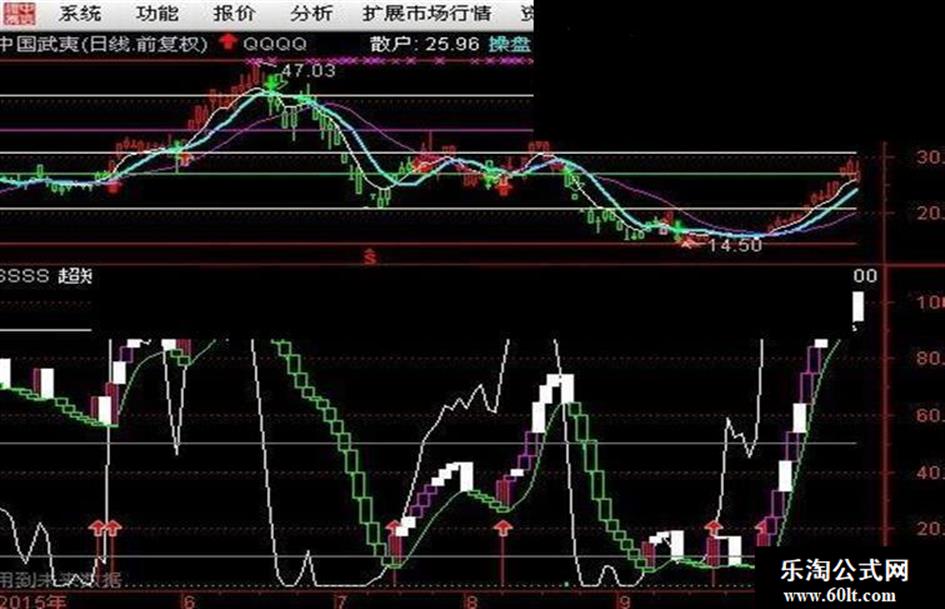Screen dimensions: 945x609
Task: Click the double red arrows near chart left
Action: point(105,529)
